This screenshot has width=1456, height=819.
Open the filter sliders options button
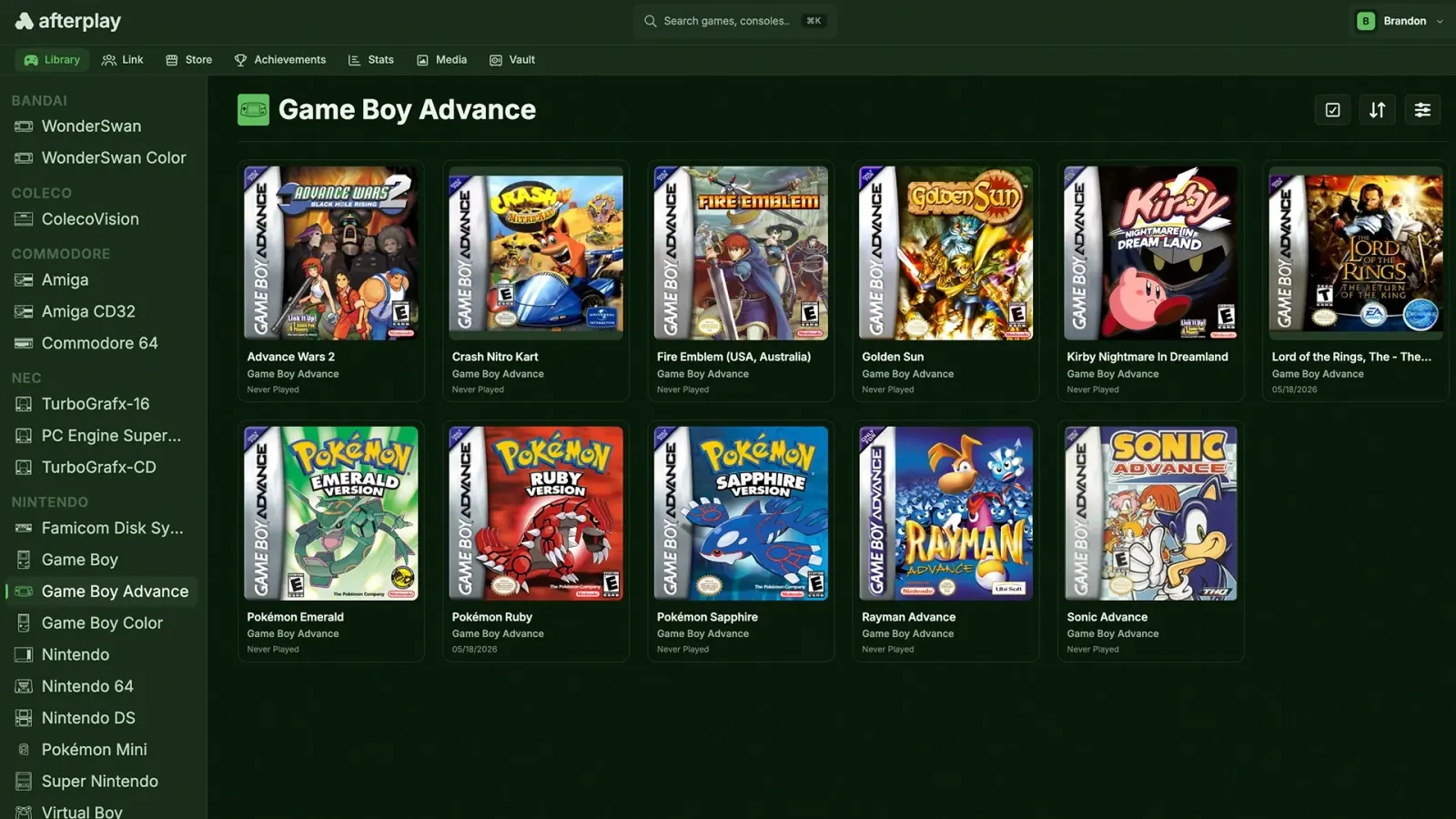tap(1422, 110)
